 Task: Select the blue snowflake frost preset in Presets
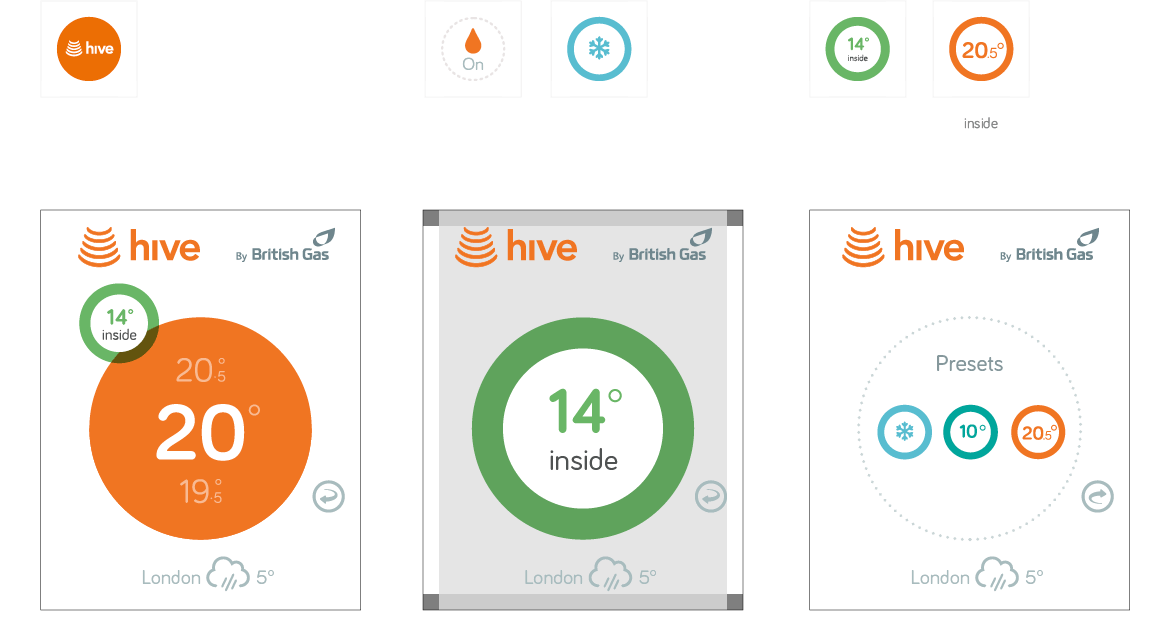pos(904,433)
